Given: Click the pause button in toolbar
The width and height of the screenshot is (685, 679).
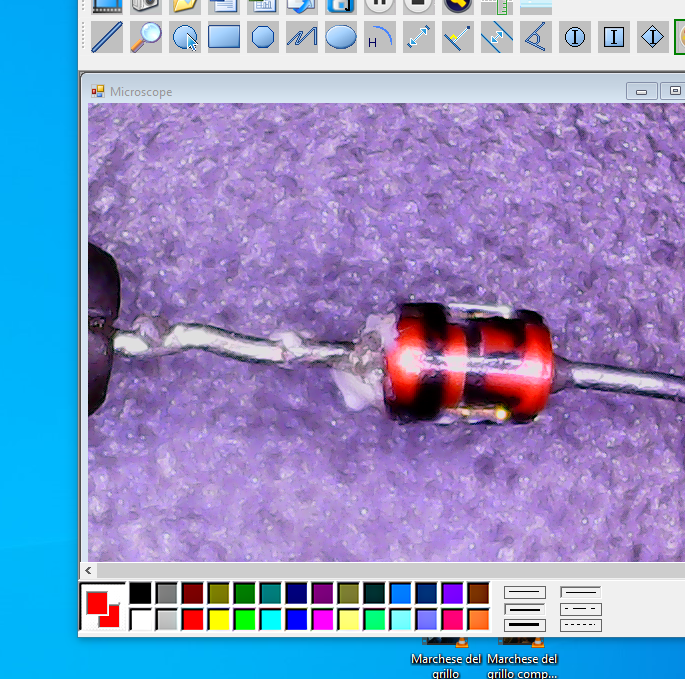Looking at the screenshot, I should point(380,6).
